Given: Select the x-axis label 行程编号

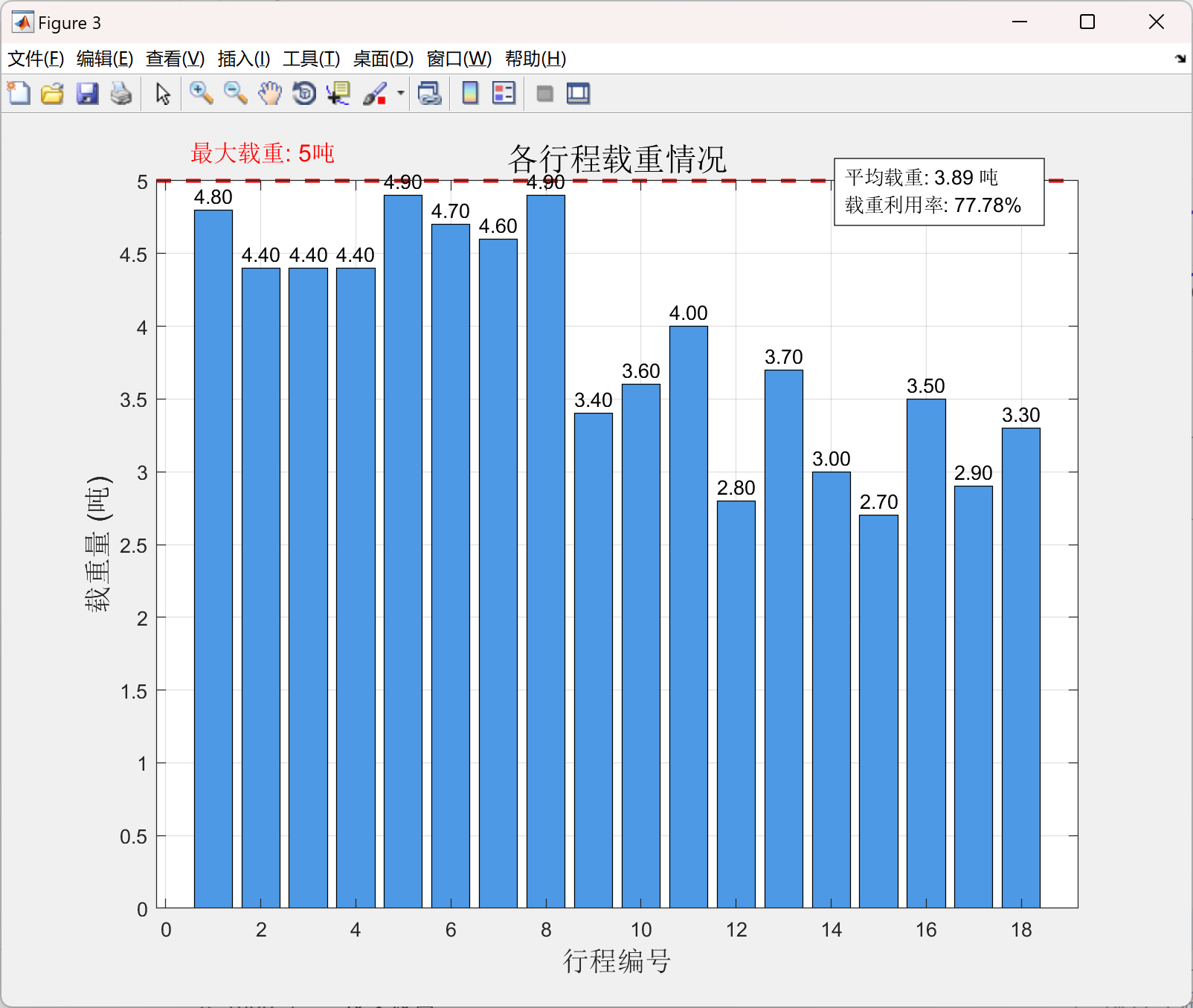Looking at the screenshot, I should [617, 961].
